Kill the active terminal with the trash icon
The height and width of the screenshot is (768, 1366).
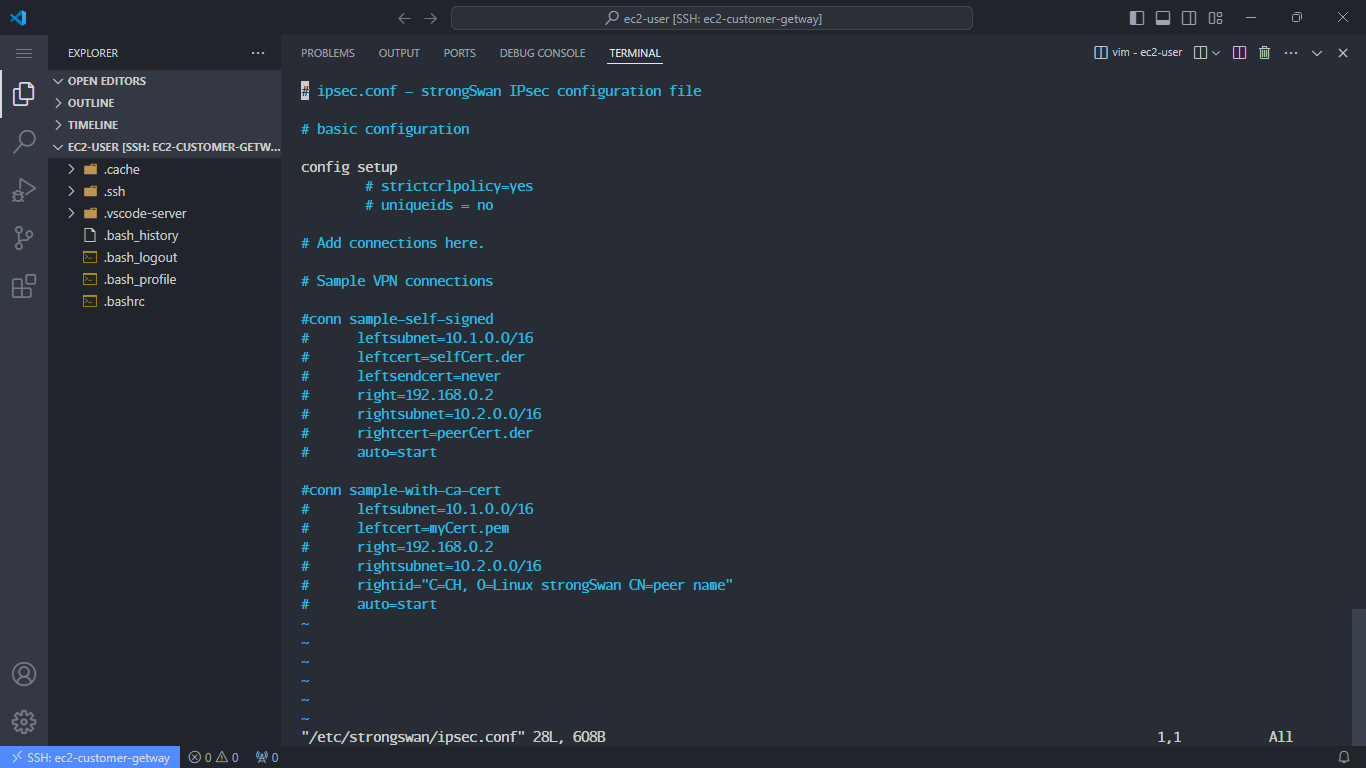tap(1264, 52)
